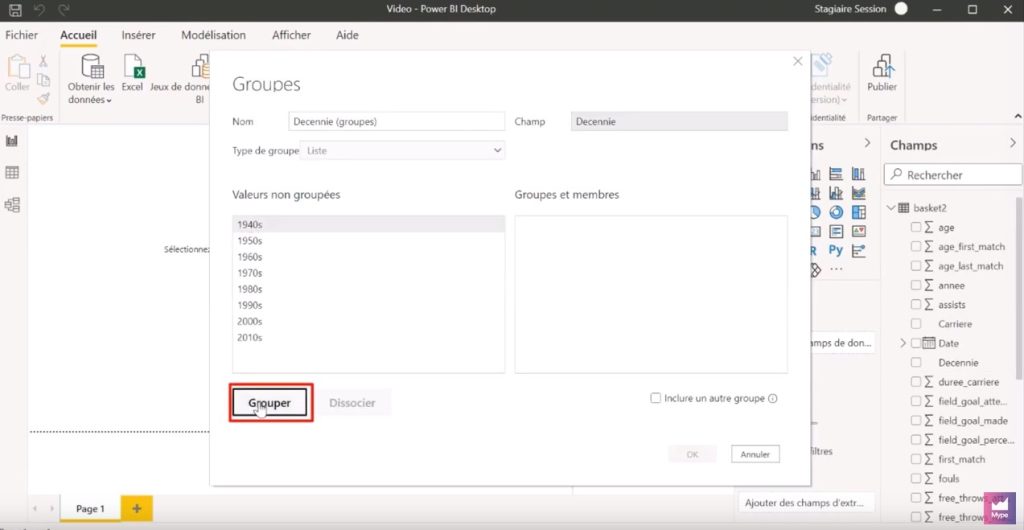Select the 1980s value

368,289
